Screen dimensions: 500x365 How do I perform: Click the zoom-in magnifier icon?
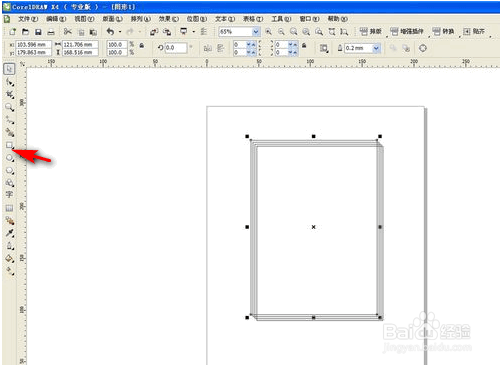268,32
